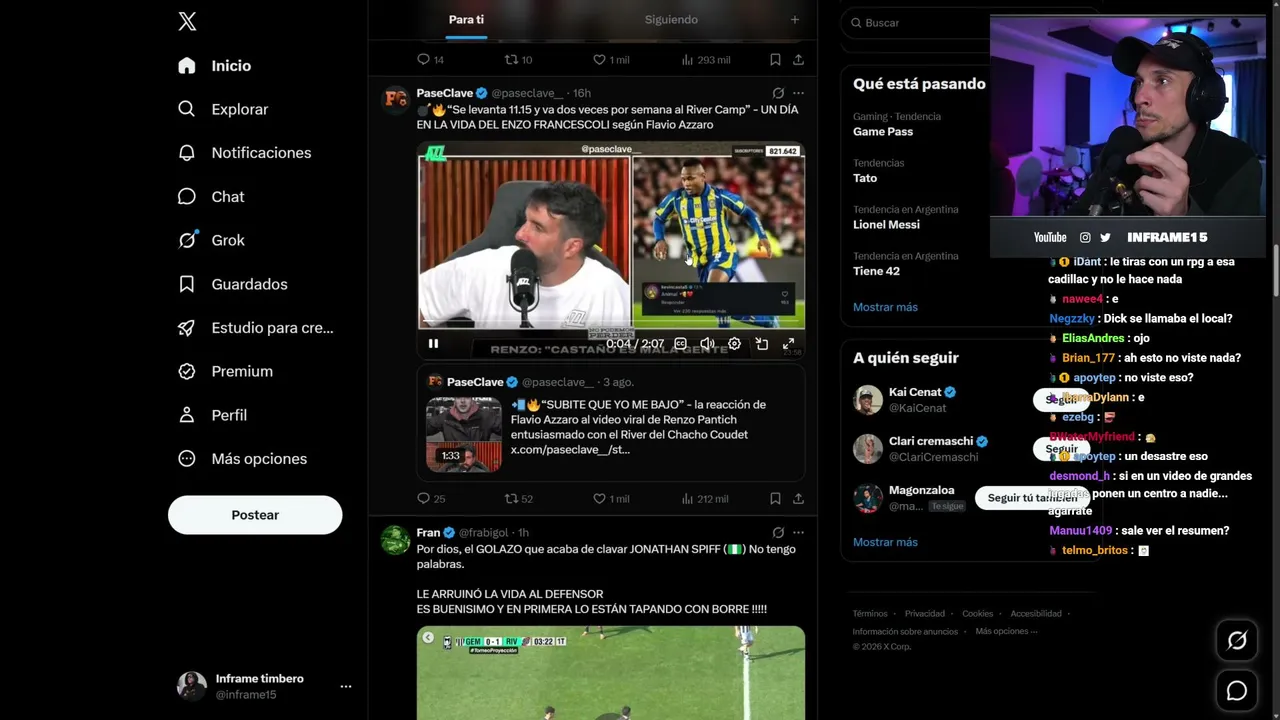This screenshot has width=1280, height=720.
Task: Mute the PaseClave video
Action: click(x=707, y=344)
